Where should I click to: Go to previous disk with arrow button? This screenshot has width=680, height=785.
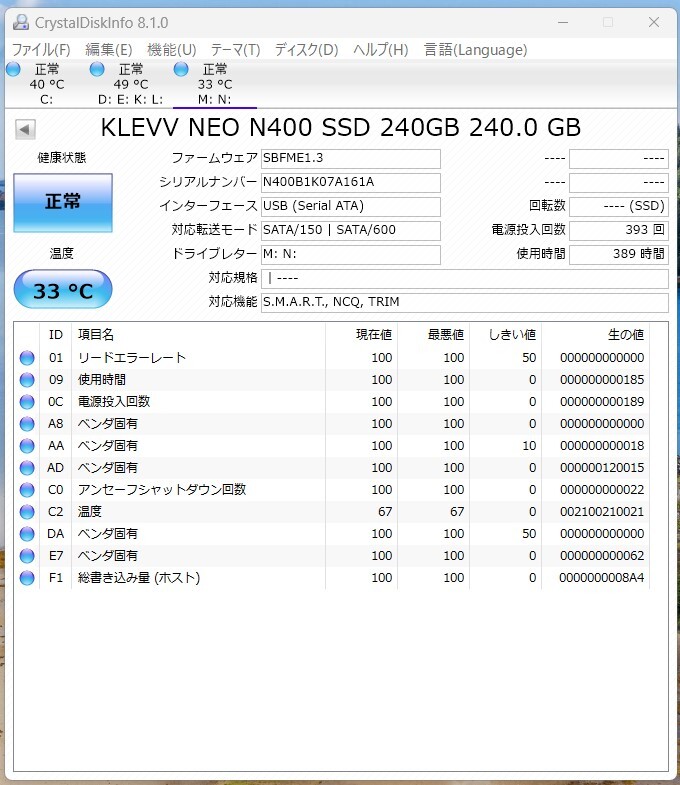(x=25, y=129)
